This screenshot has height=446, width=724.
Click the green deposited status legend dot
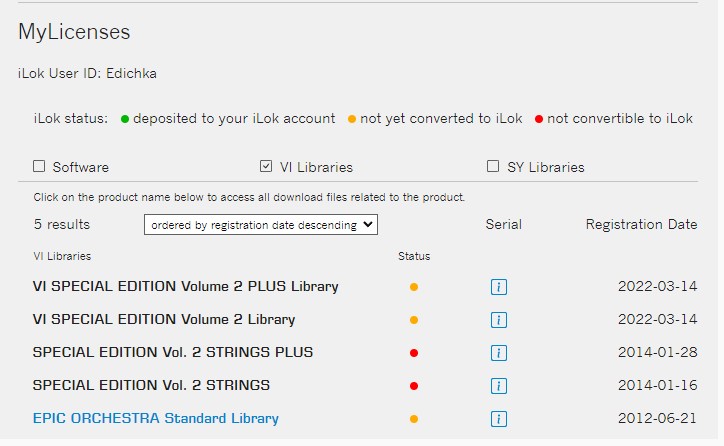125,119
